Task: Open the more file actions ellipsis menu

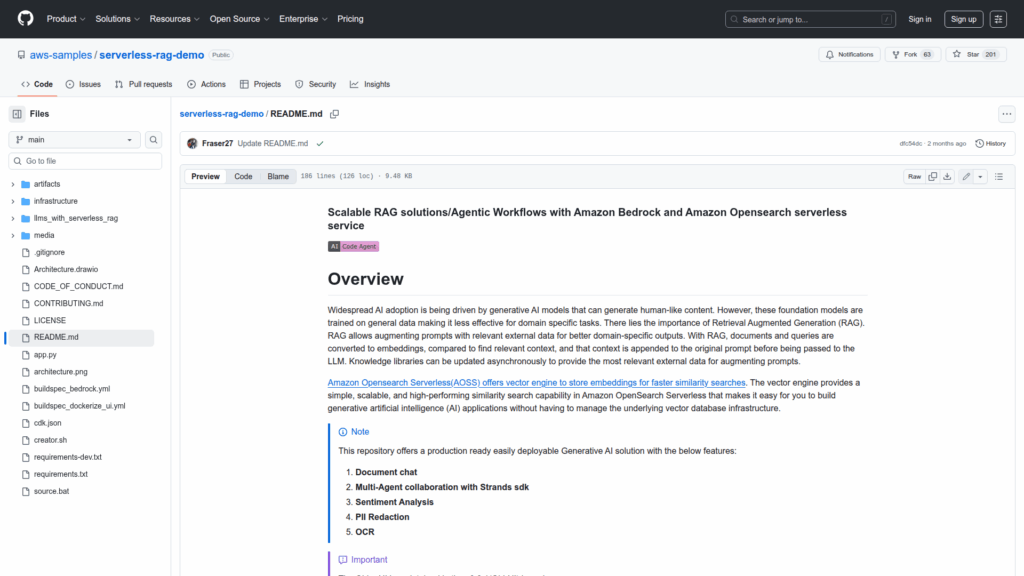Action: (1006, 114)
